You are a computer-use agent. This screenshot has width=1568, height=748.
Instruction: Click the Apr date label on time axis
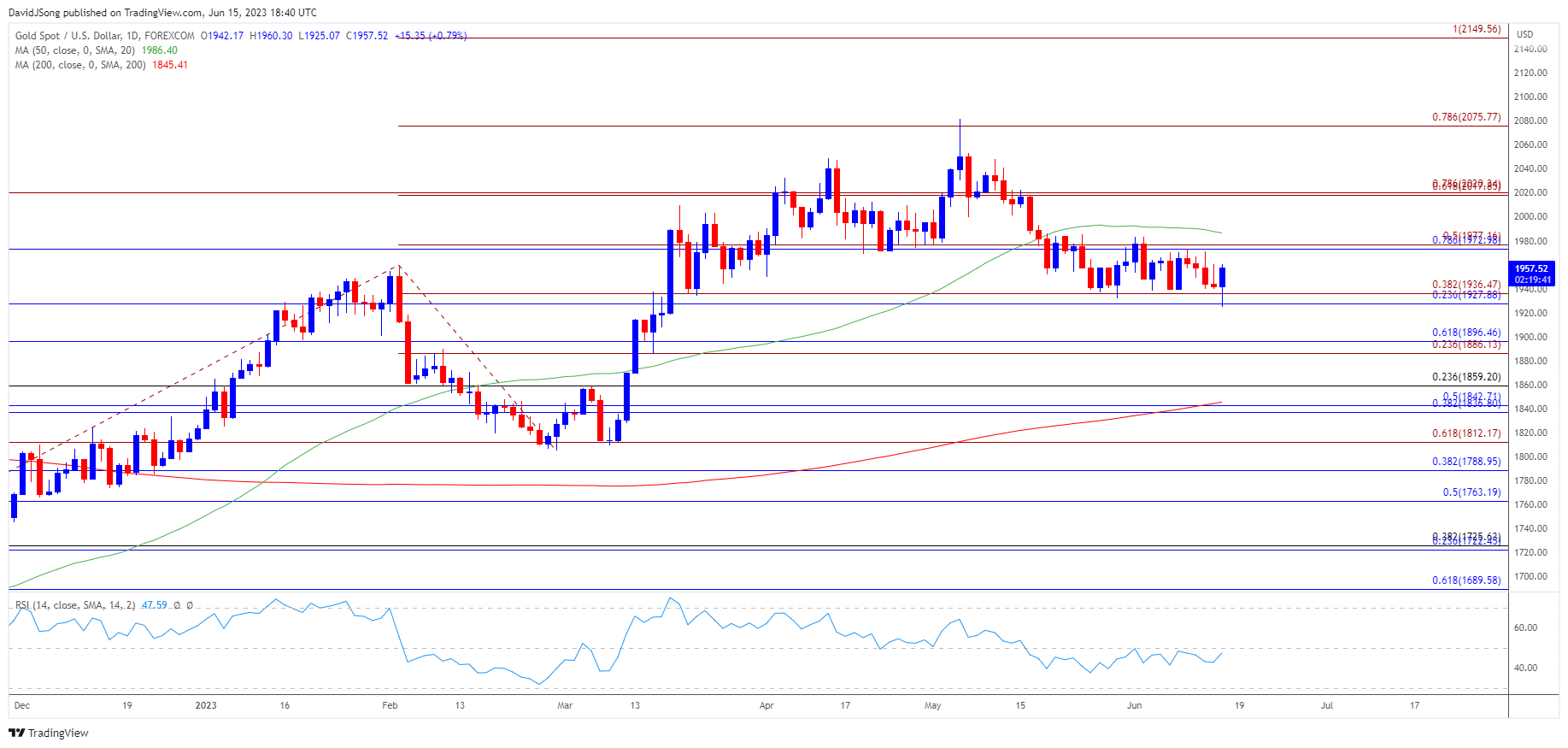(x=766, y=705)
